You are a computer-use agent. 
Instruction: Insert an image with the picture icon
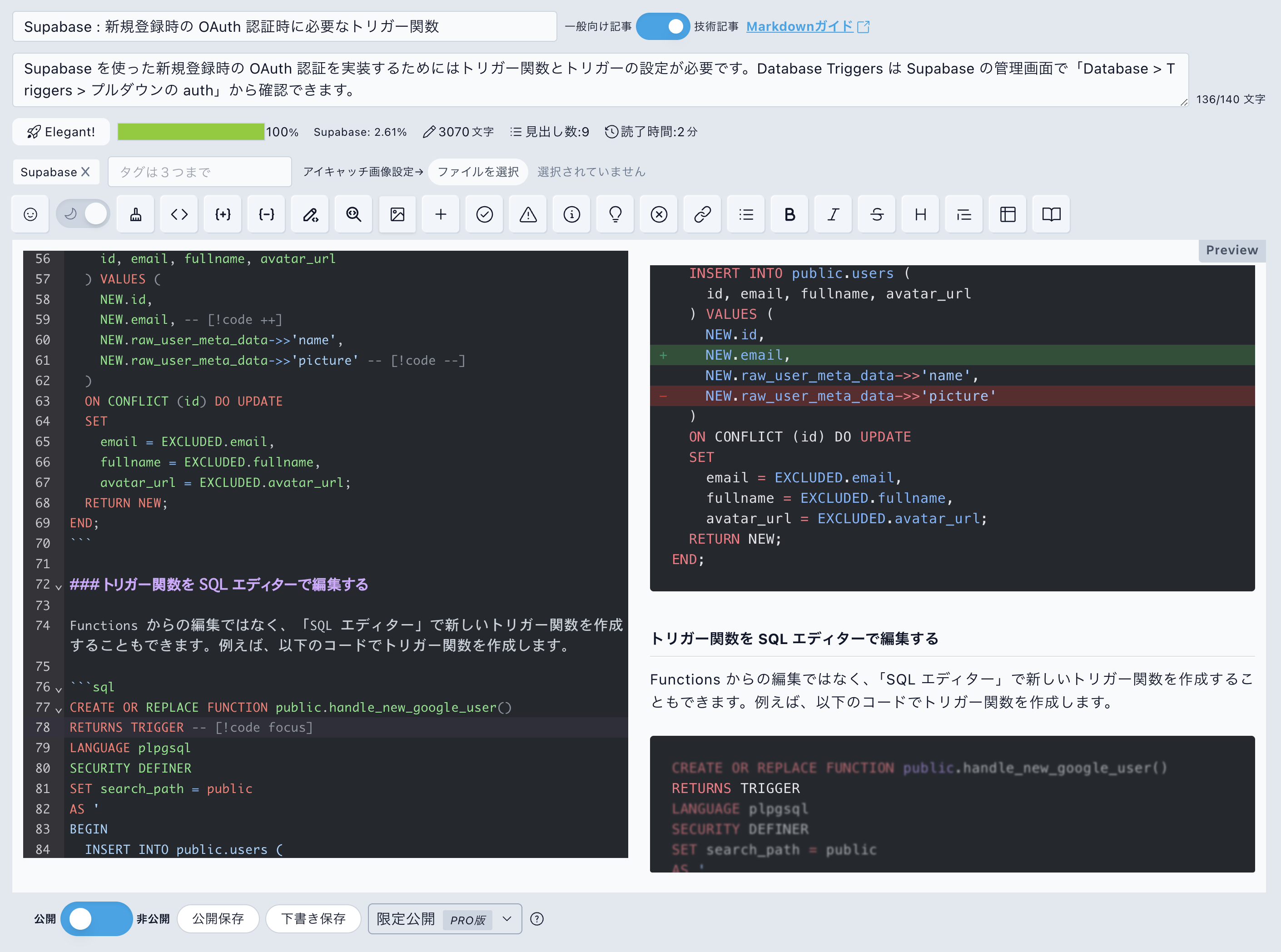(x=397, y=214)
